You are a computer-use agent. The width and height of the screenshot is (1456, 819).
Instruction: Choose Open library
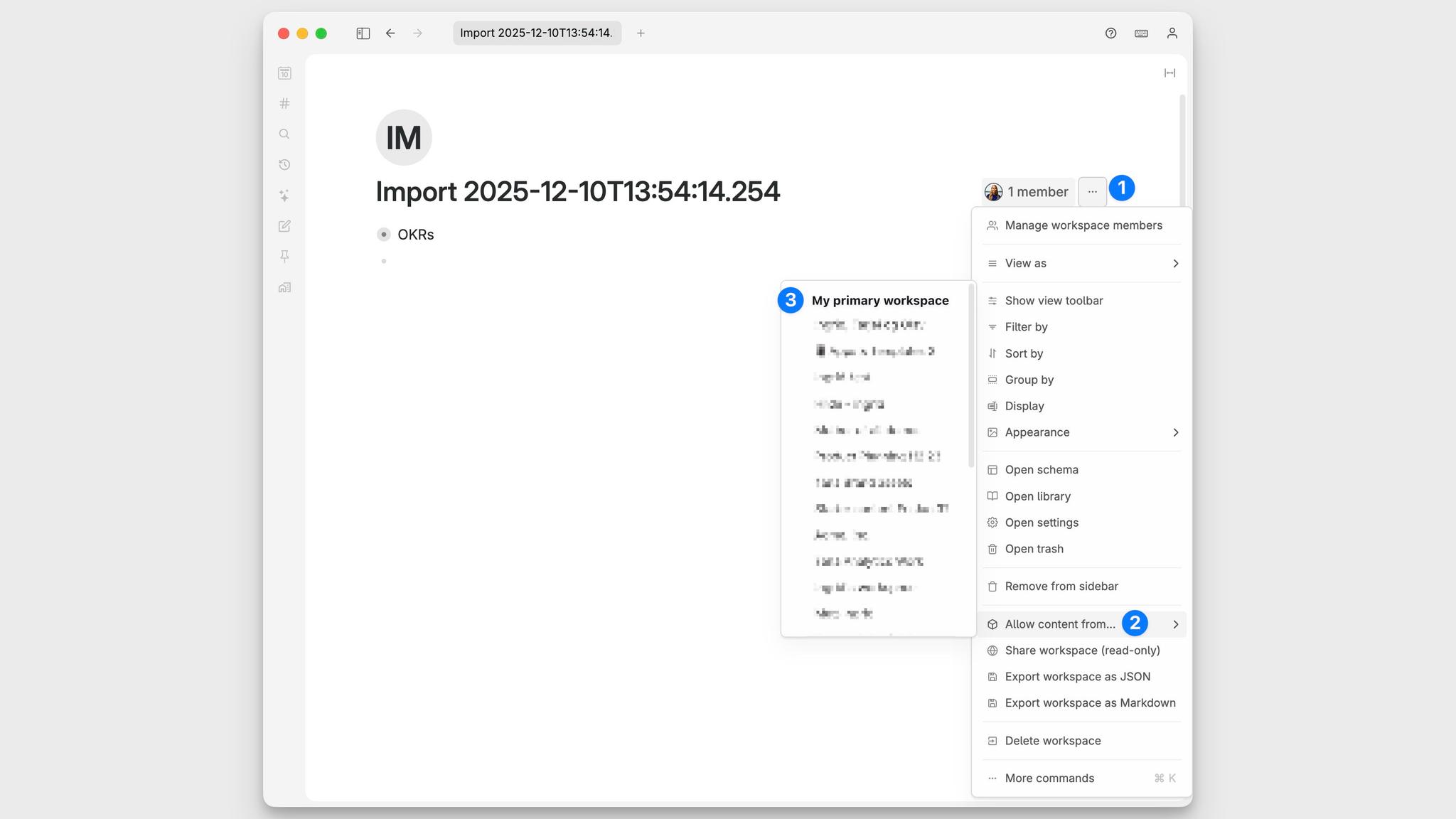point(1083,496)
